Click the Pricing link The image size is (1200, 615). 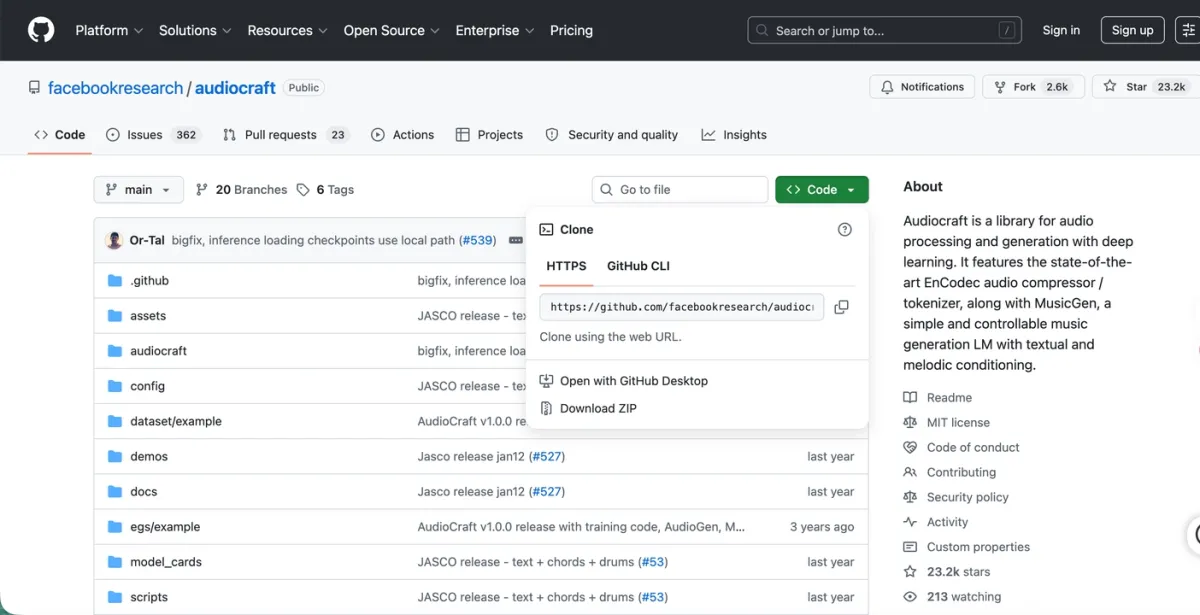(x=571, y=30)
